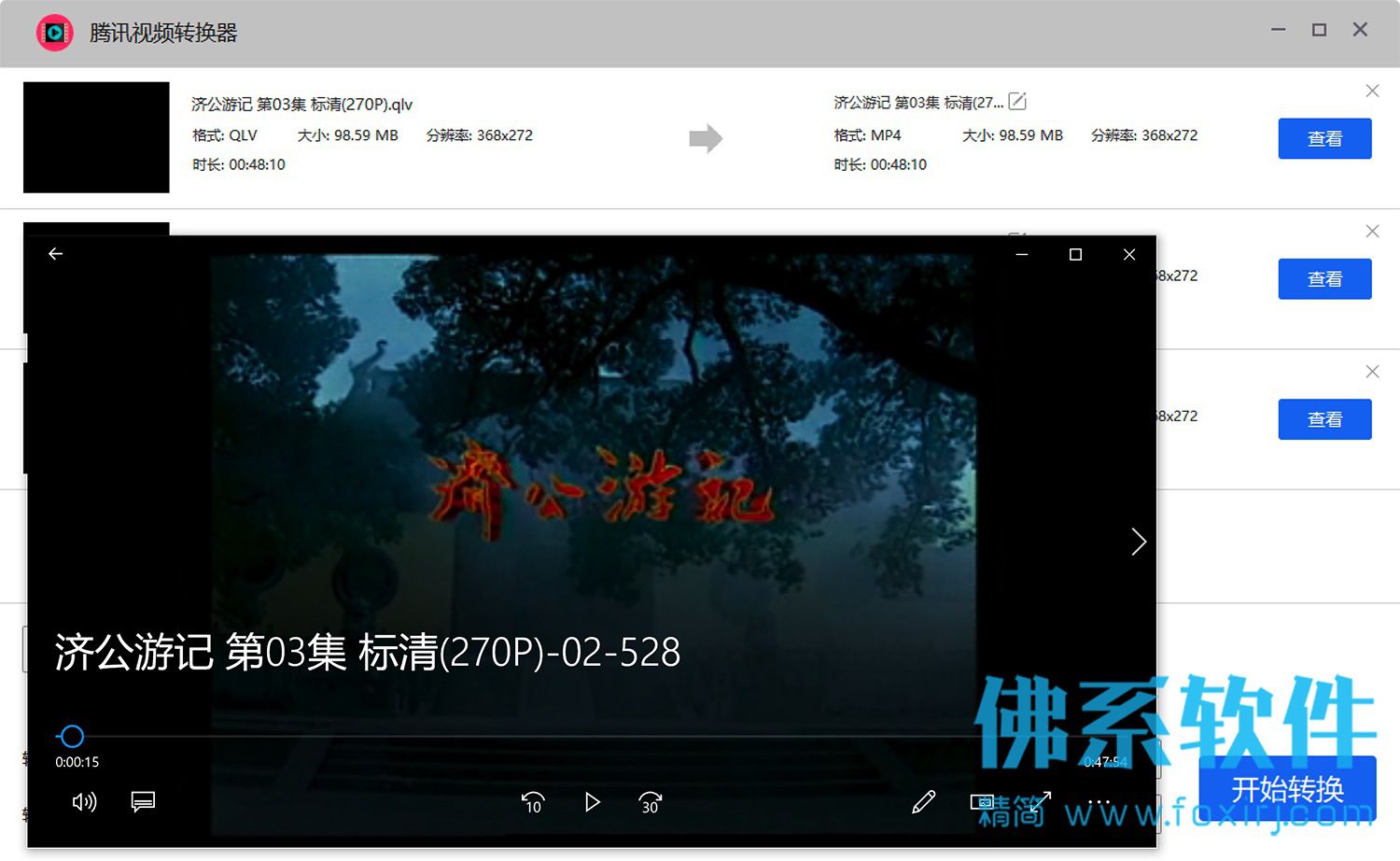Click the back arrow in the video player
Image resolution: width=1400 pixels, height=861 pixels.
point(55,254)
